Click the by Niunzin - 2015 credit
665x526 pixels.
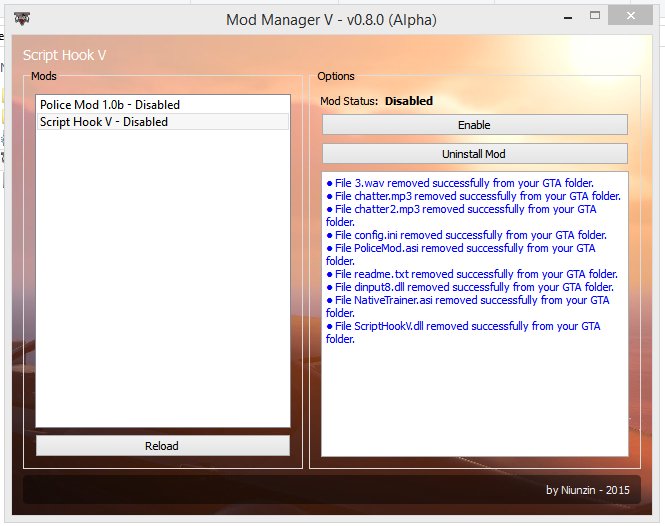tap(587, 490)
